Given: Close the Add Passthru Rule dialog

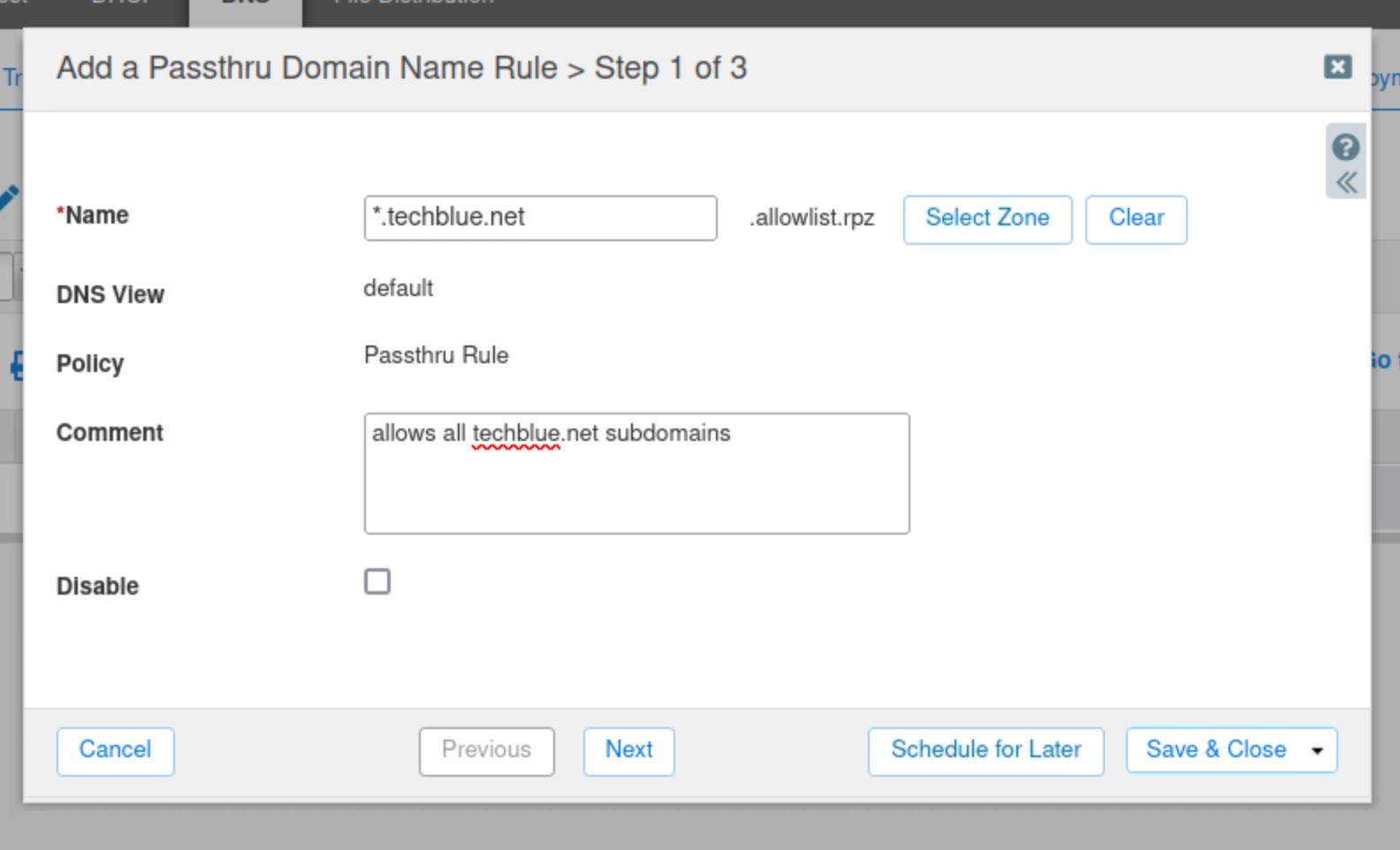Looking at the screenshot, I should [x=1337, y=67].
